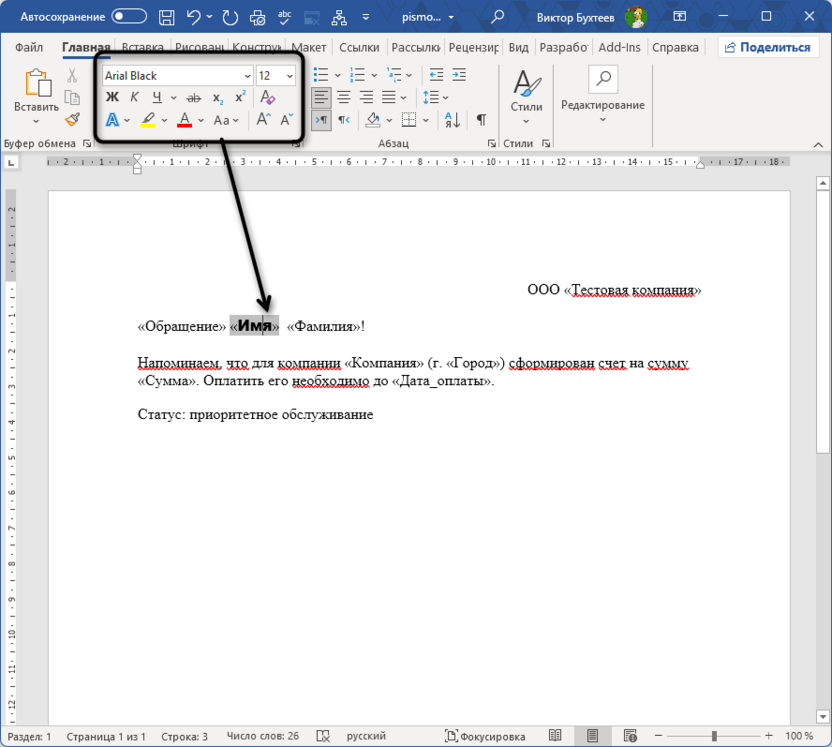This screenshot has height=747, width=832.
Task: Center the text
Action: [344, 98]
